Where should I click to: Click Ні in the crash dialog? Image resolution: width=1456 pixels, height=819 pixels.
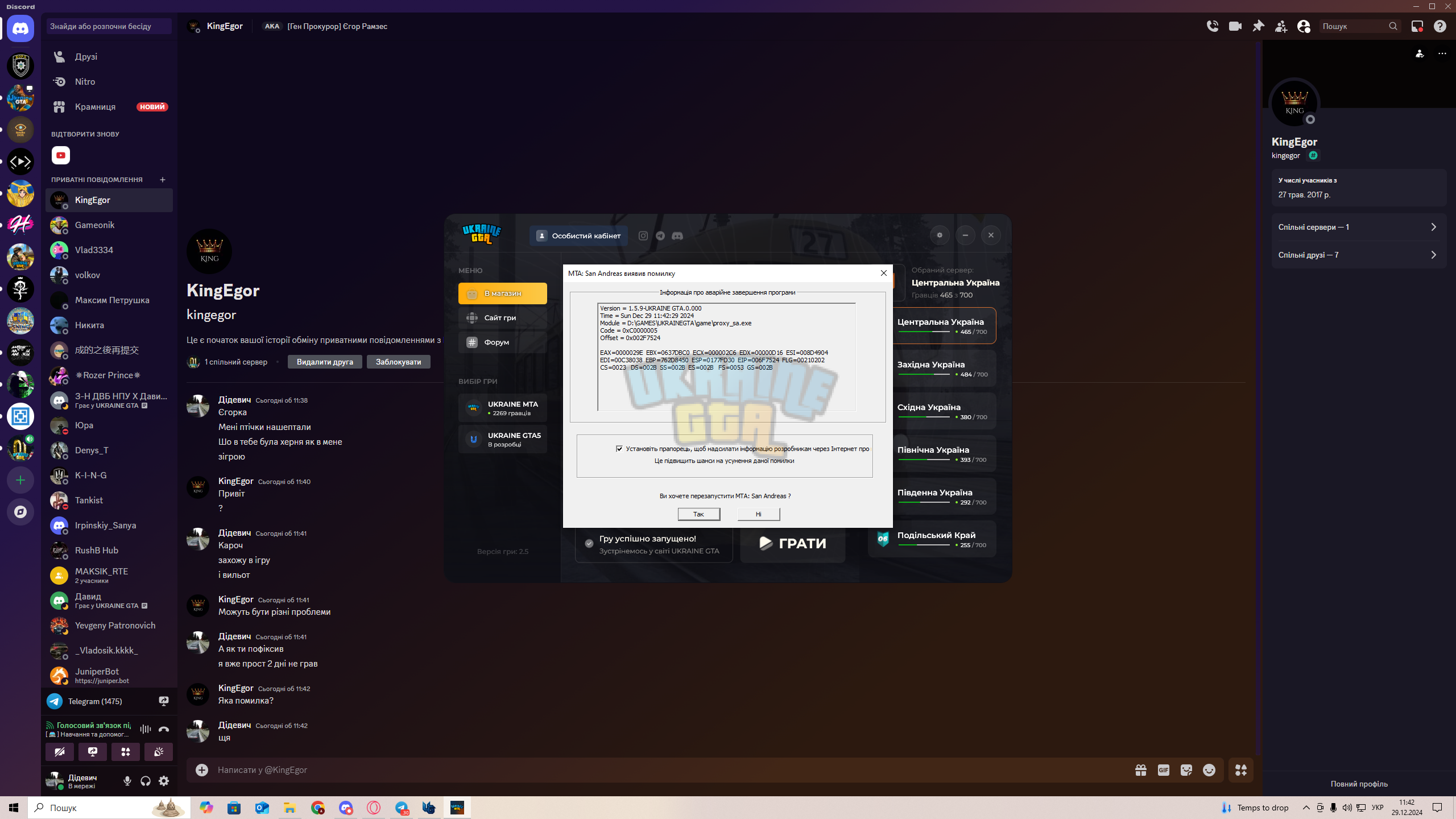point(759,514)
